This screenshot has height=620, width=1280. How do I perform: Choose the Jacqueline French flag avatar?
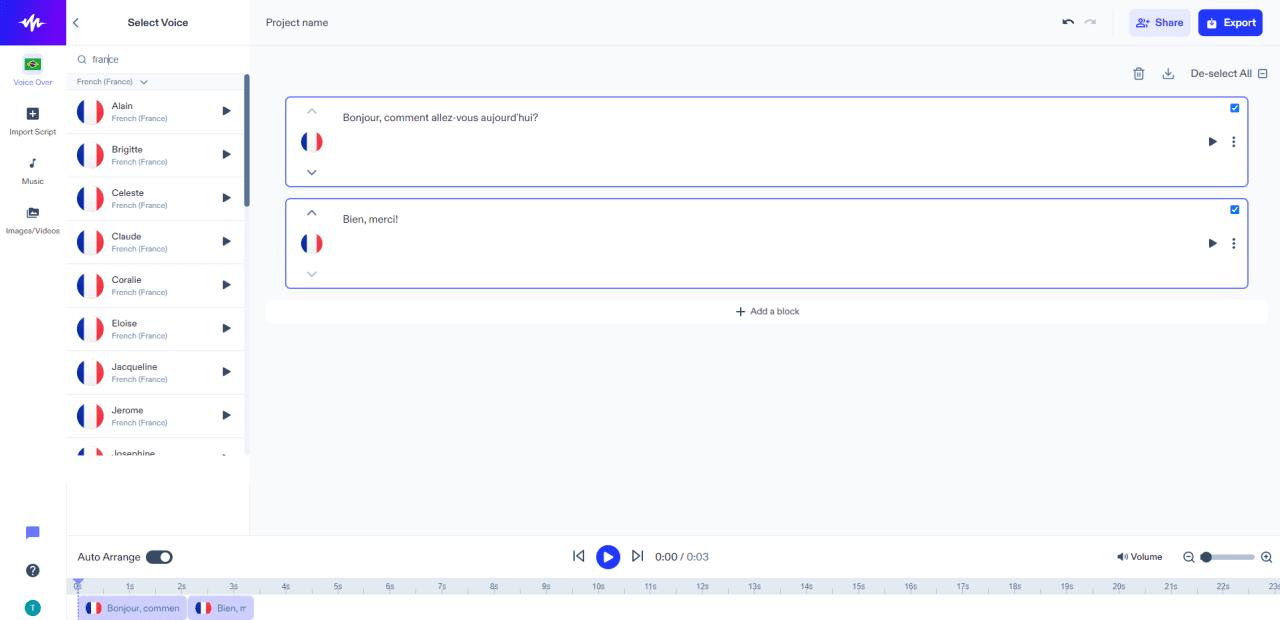pos(90,372)
